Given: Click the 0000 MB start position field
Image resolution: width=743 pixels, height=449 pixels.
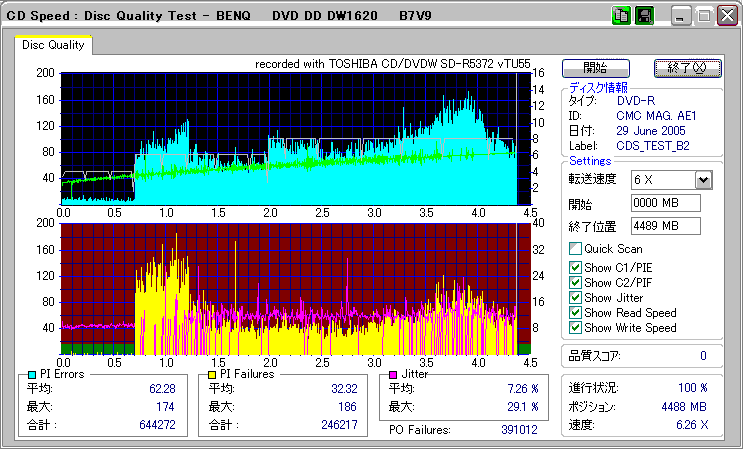Looking at the screenshot, I should pyautogui.click(x=666, y=203).
